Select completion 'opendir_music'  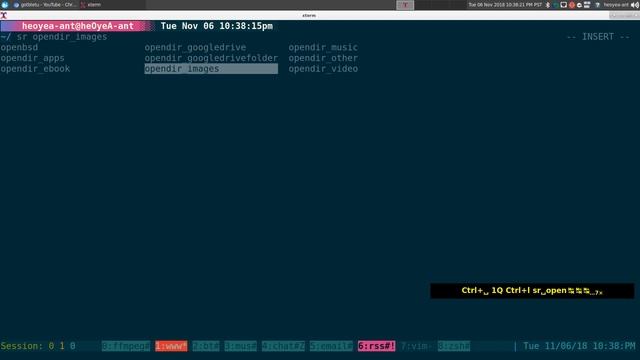[323, 47]
